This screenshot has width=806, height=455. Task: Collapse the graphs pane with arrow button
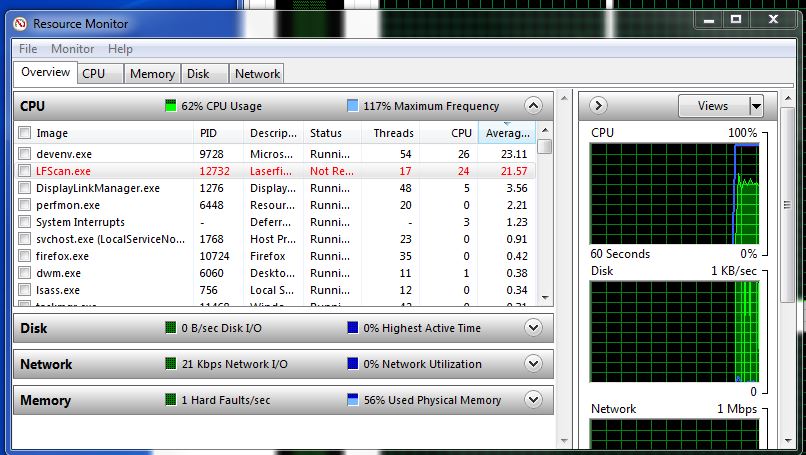click(598, 106)
